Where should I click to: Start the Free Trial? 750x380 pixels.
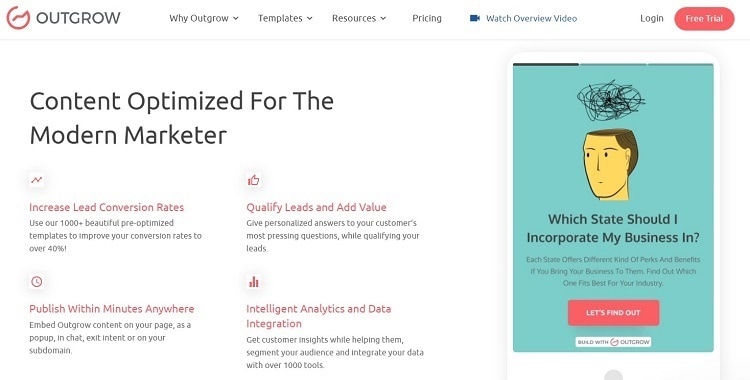(704, 19)
